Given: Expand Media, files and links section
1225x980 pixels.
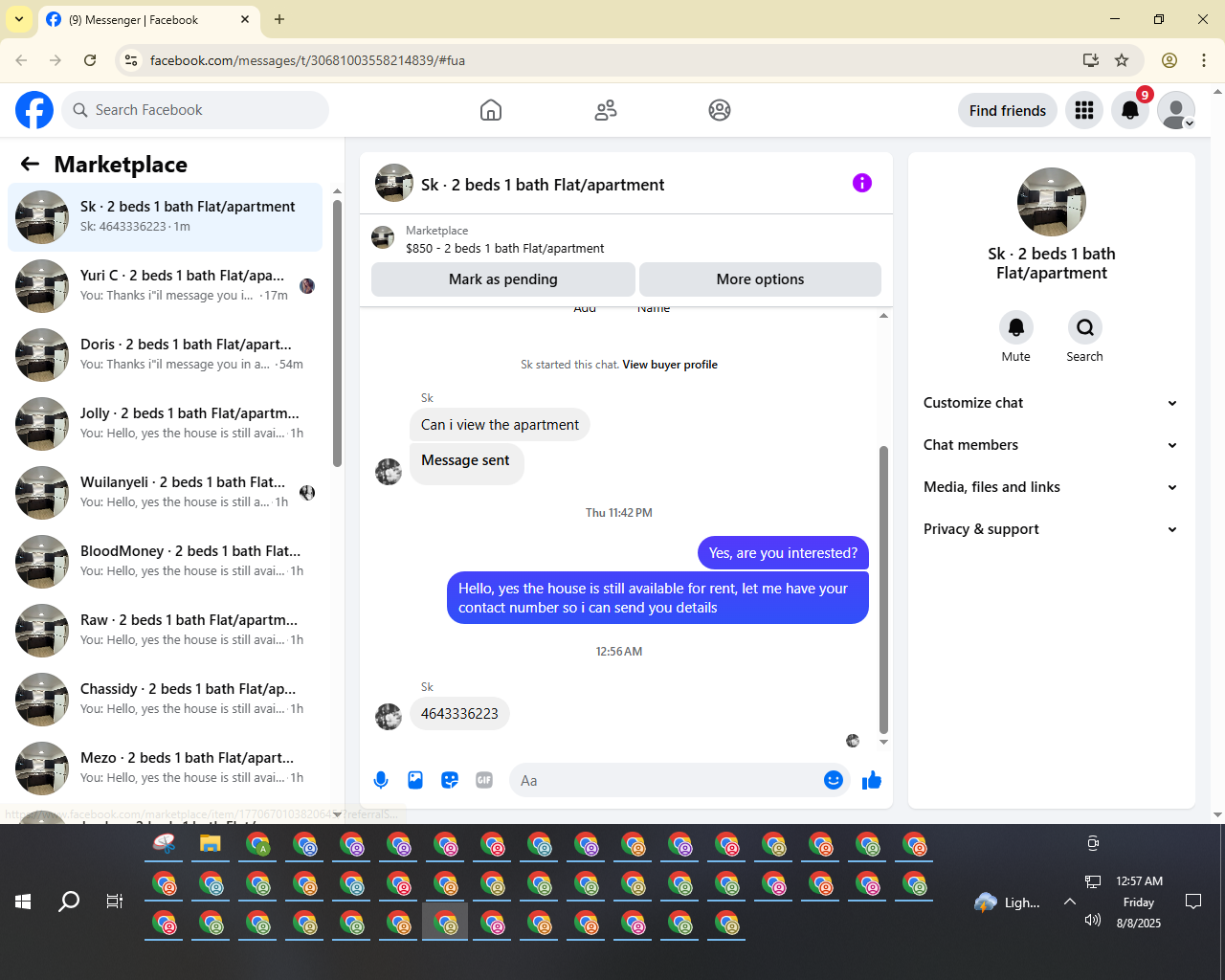Looking at the screenshot, I should (1051, 487).
